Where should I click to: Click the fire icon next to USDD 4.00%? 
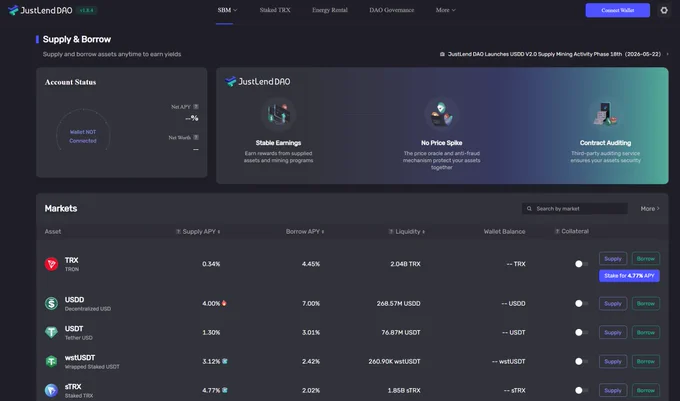(x=224, y=303)
